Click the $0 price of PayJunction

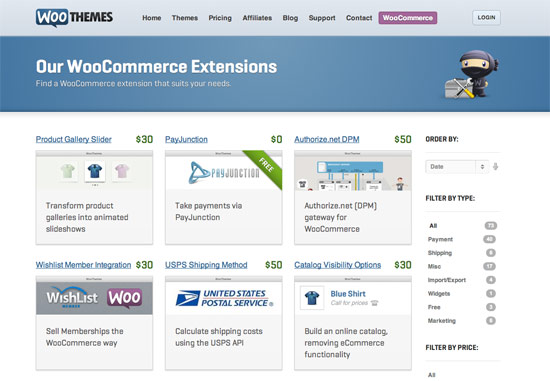(x=276, y=139)
